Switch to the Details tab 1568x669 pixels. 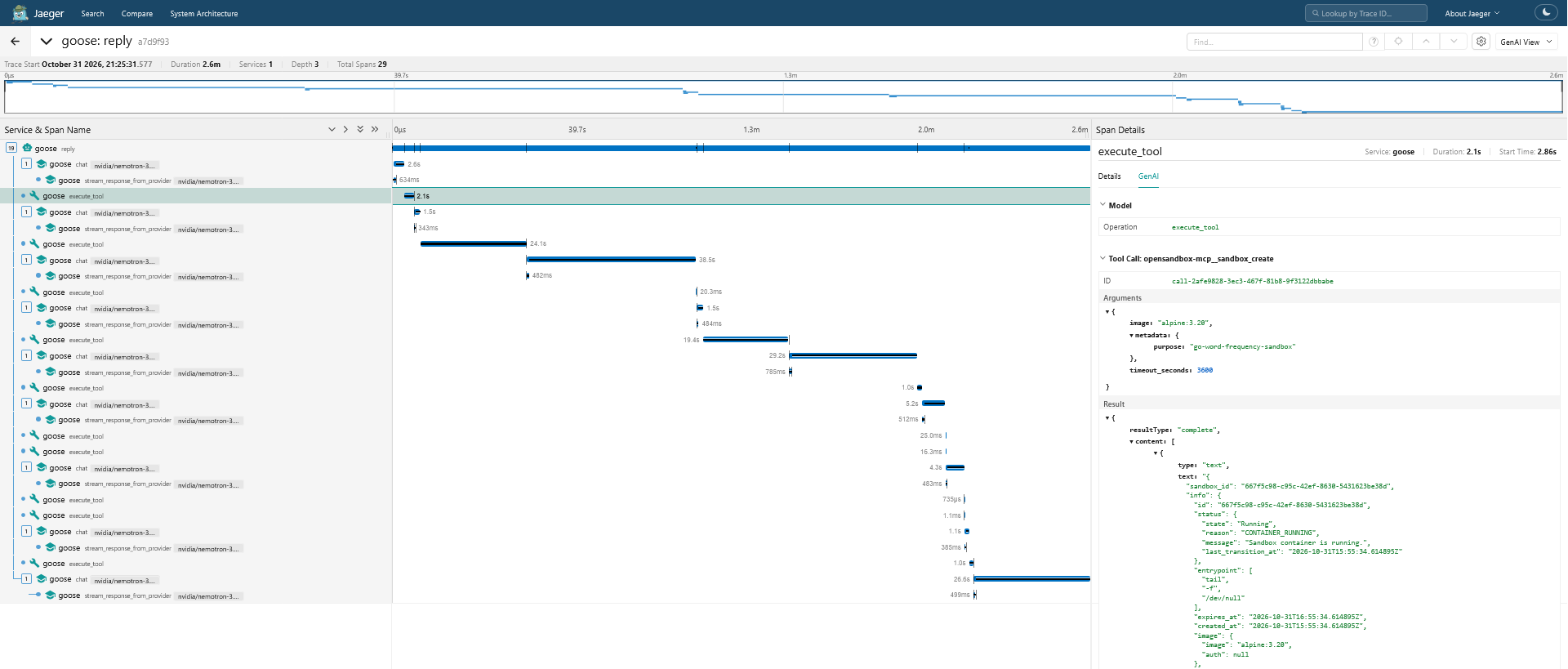(1109, 176)
